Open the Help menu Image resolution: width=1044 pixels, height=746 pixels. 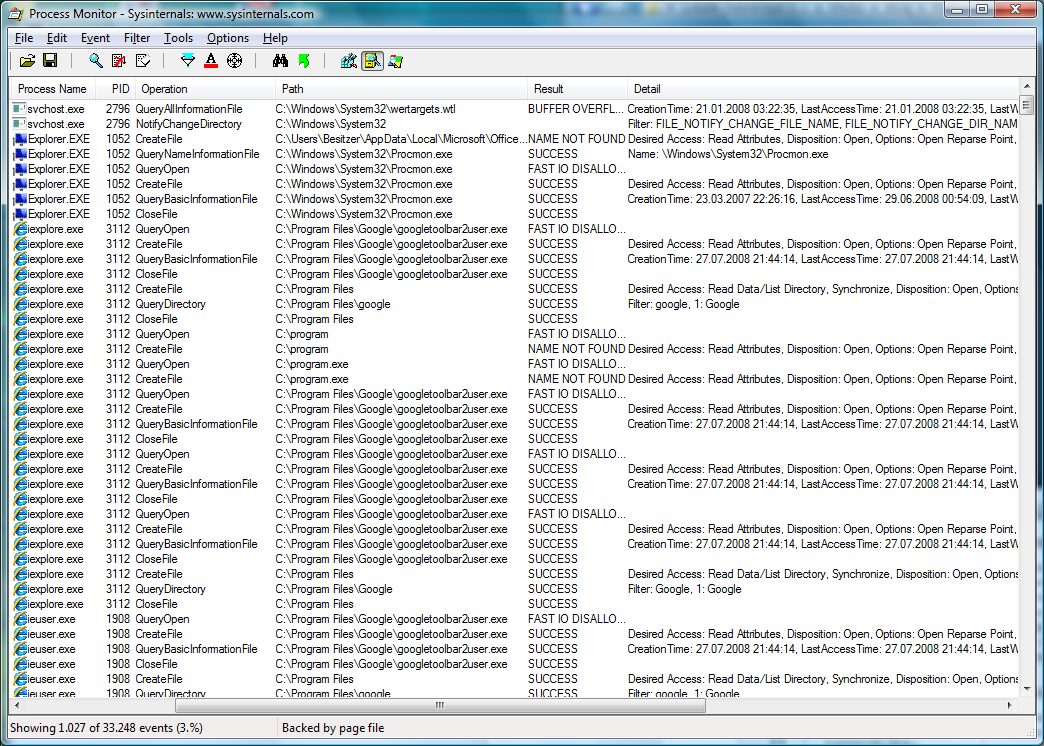click(275, 38)
